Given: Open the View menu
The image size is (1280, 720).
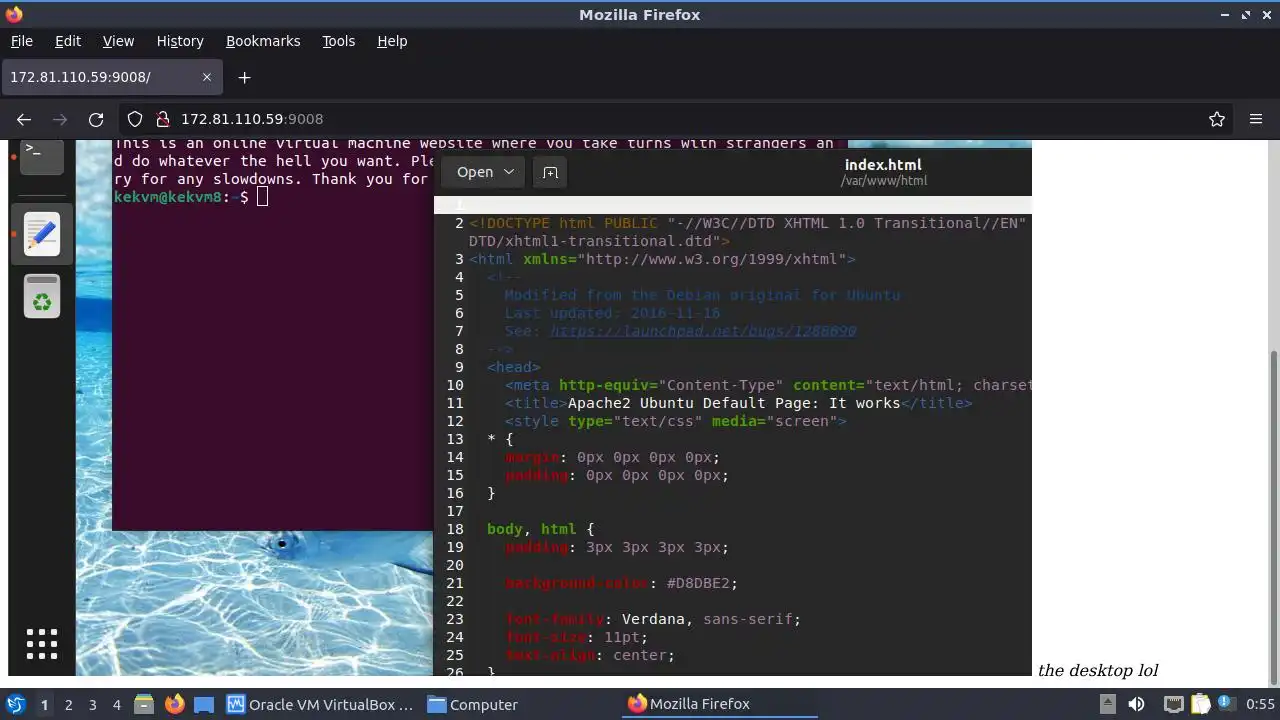Looking at the screenshot, I should coord(118,41).
